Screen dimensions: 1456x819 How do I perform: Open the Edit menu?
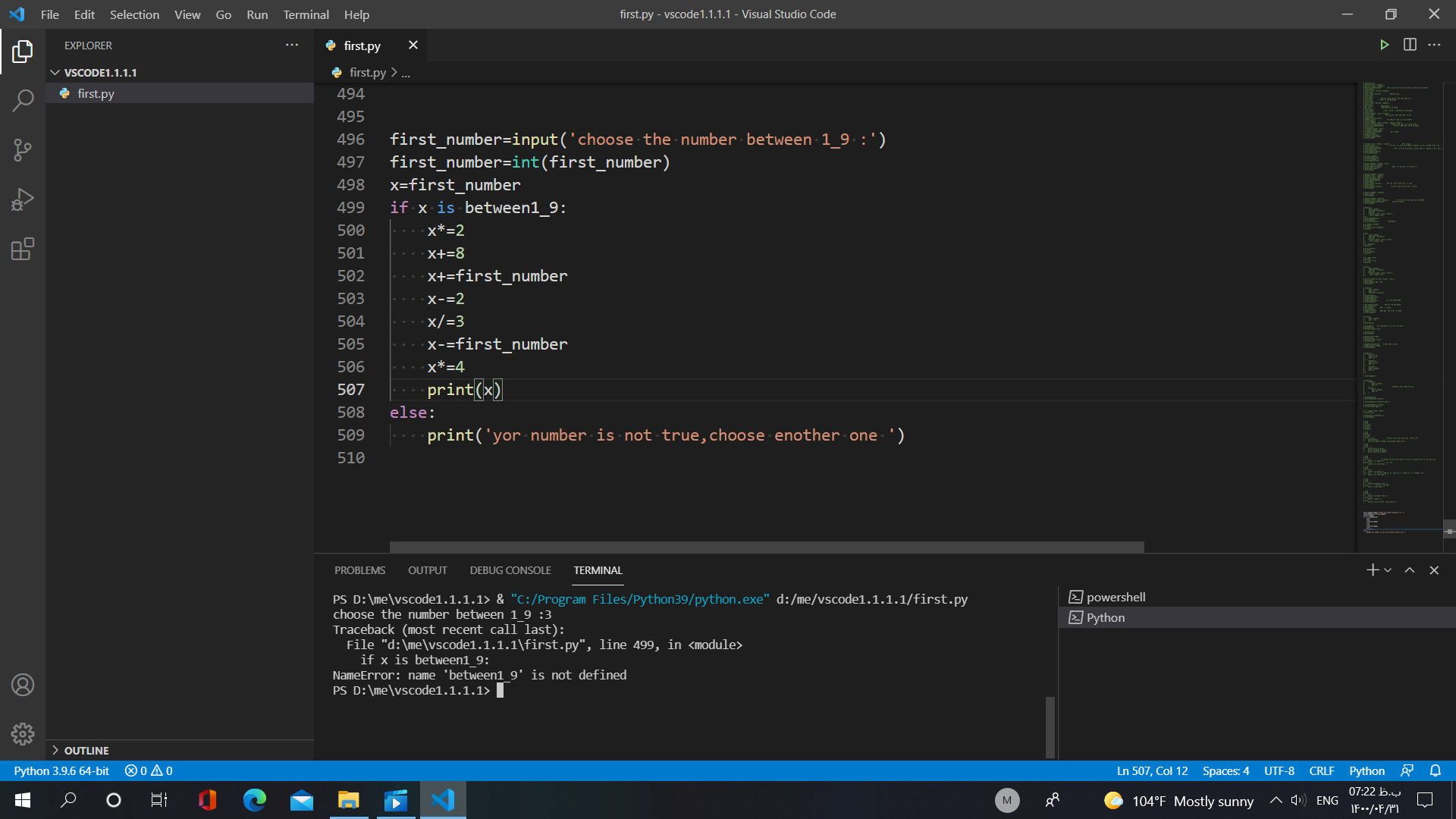tap(84, 14)
